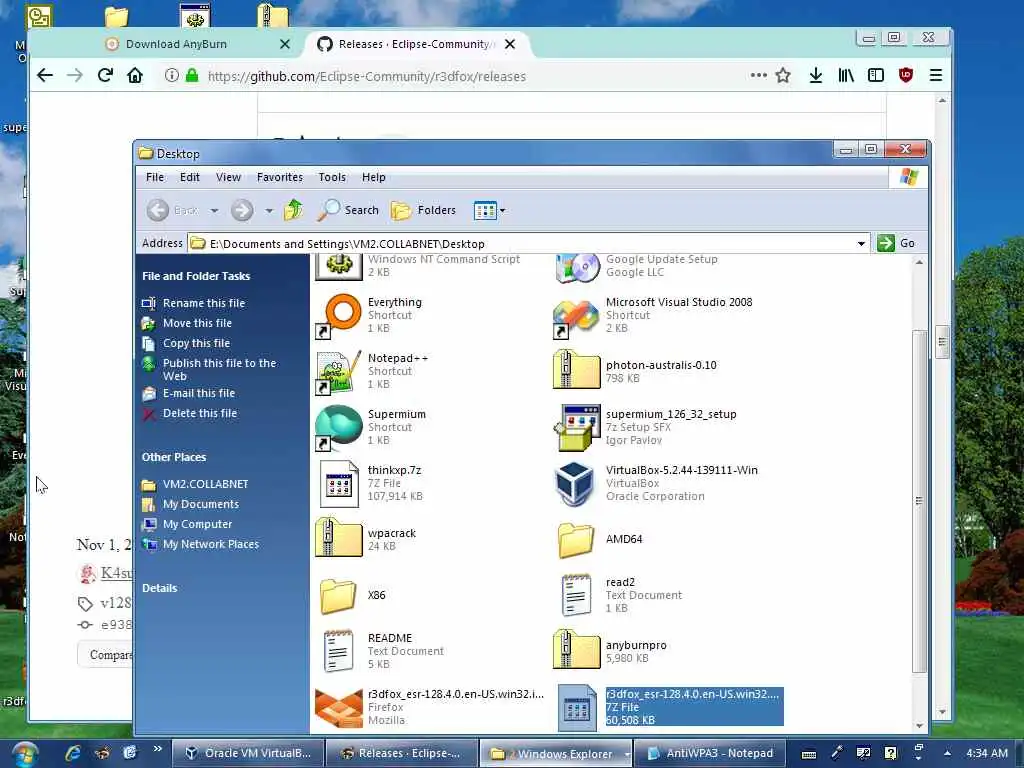The image size is (1024, 768).
Task: Open the Forward history dropdown arrow
Action: pyautogui.click(x=269, y=210)
